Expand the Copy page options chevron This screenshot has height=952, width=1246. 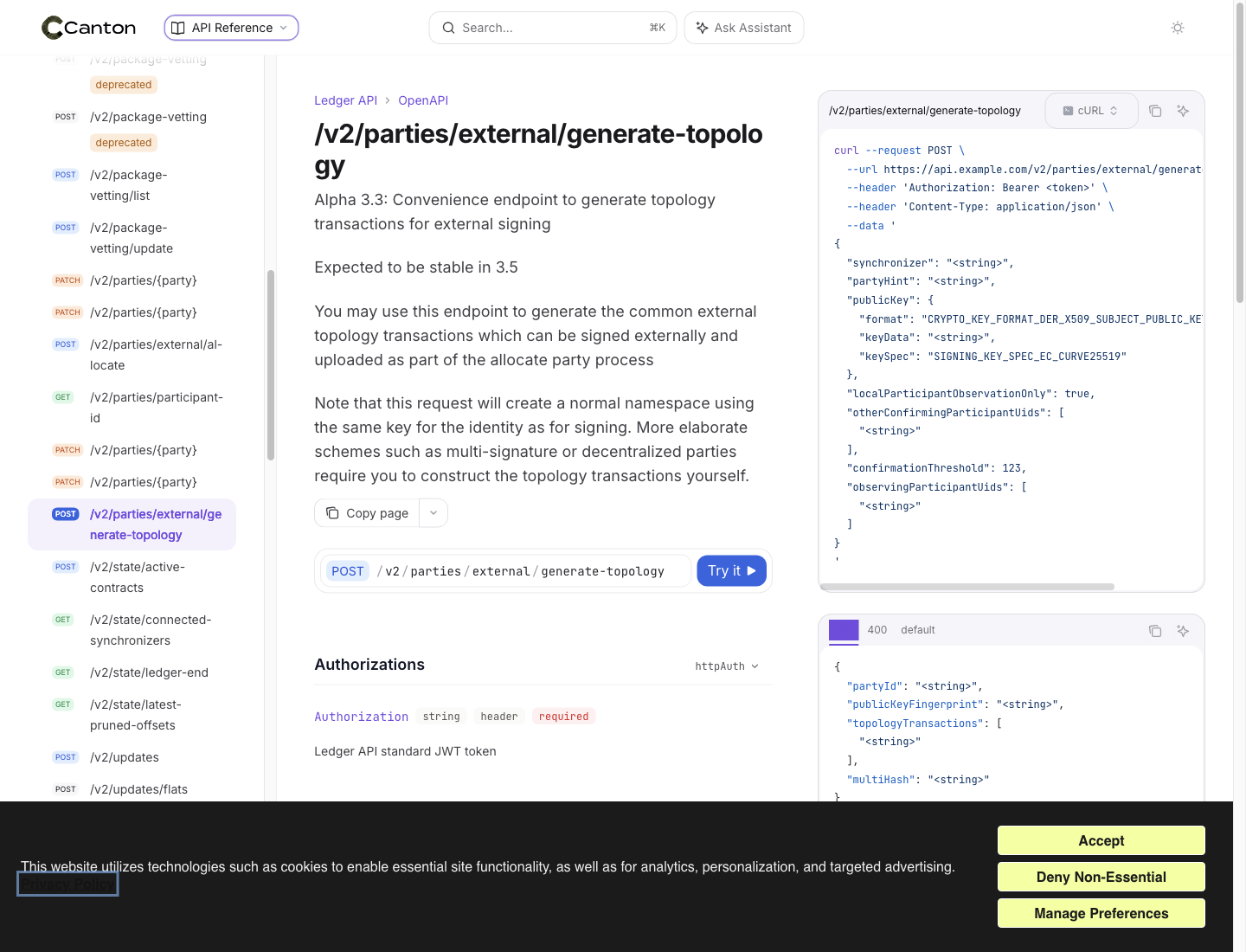coord(434,513)
